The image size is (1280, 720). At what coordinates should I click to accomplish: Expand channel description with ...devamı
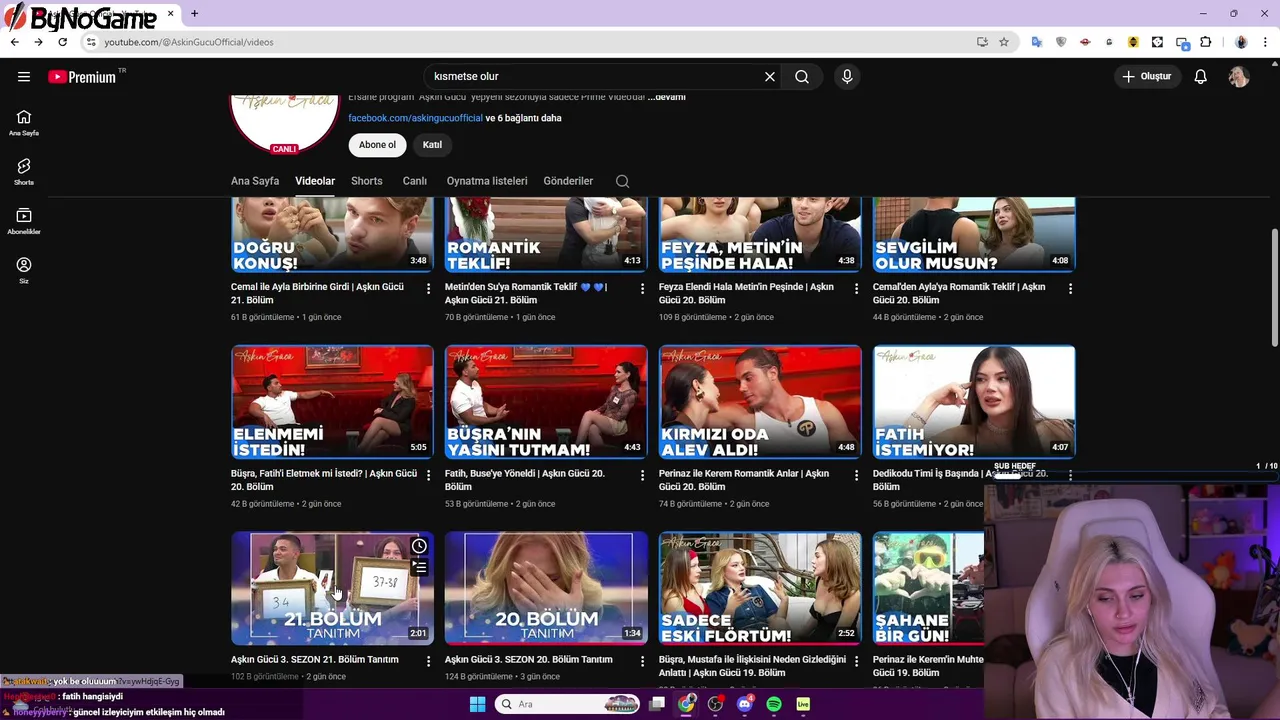(666, 97)
